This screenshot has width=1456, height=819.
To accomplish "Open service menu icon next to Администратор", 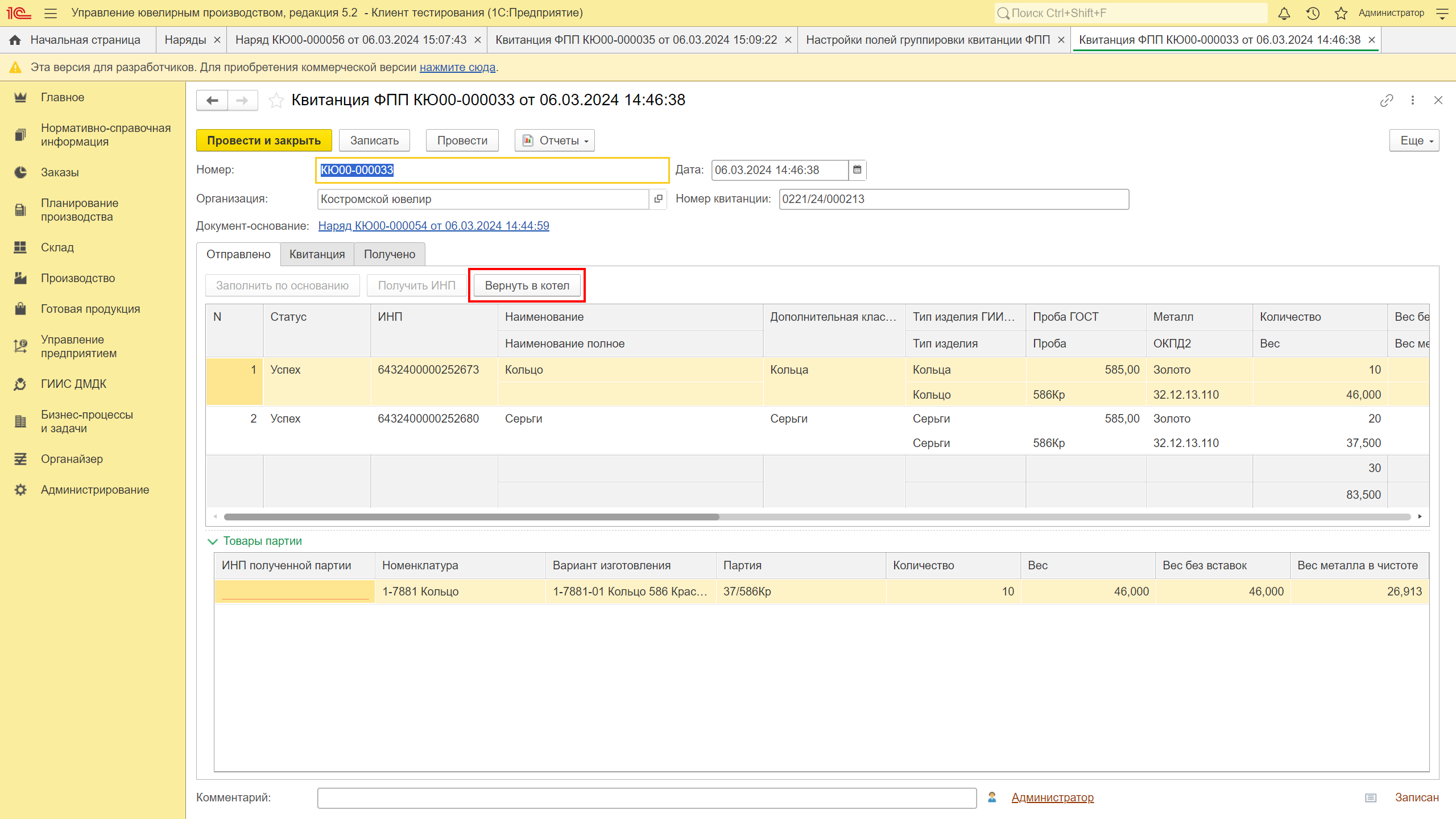I will [1442, 13].
